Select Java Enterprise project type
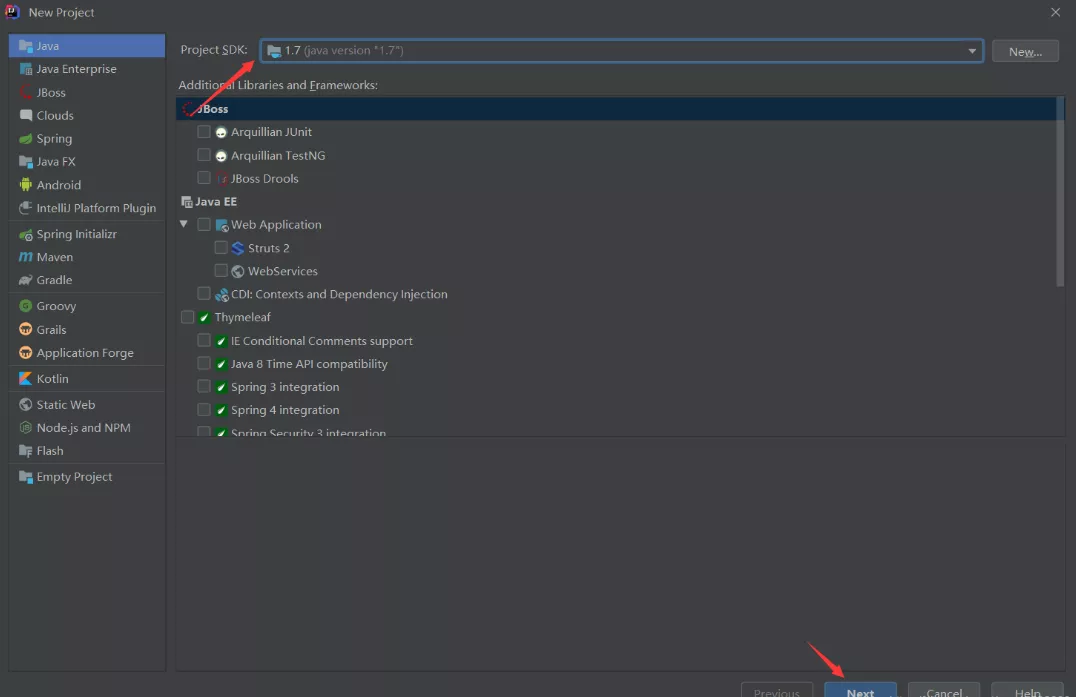1076x697 pixels. click(86, 69)
